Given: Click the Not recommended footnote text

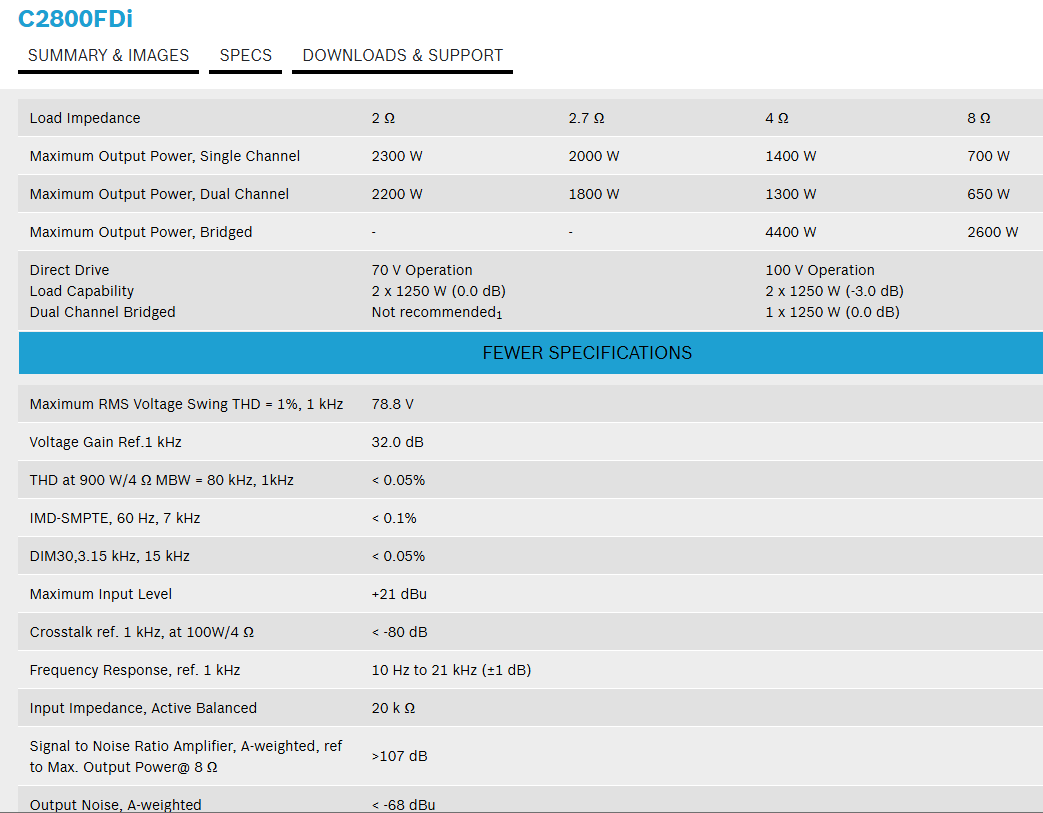Looking at the screenshot, I should [436, 312].
